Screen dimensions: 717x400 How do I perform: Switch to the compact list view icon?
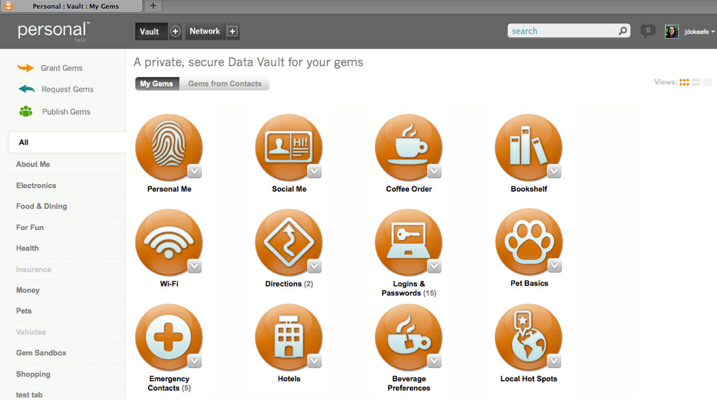tap(707, 82)
